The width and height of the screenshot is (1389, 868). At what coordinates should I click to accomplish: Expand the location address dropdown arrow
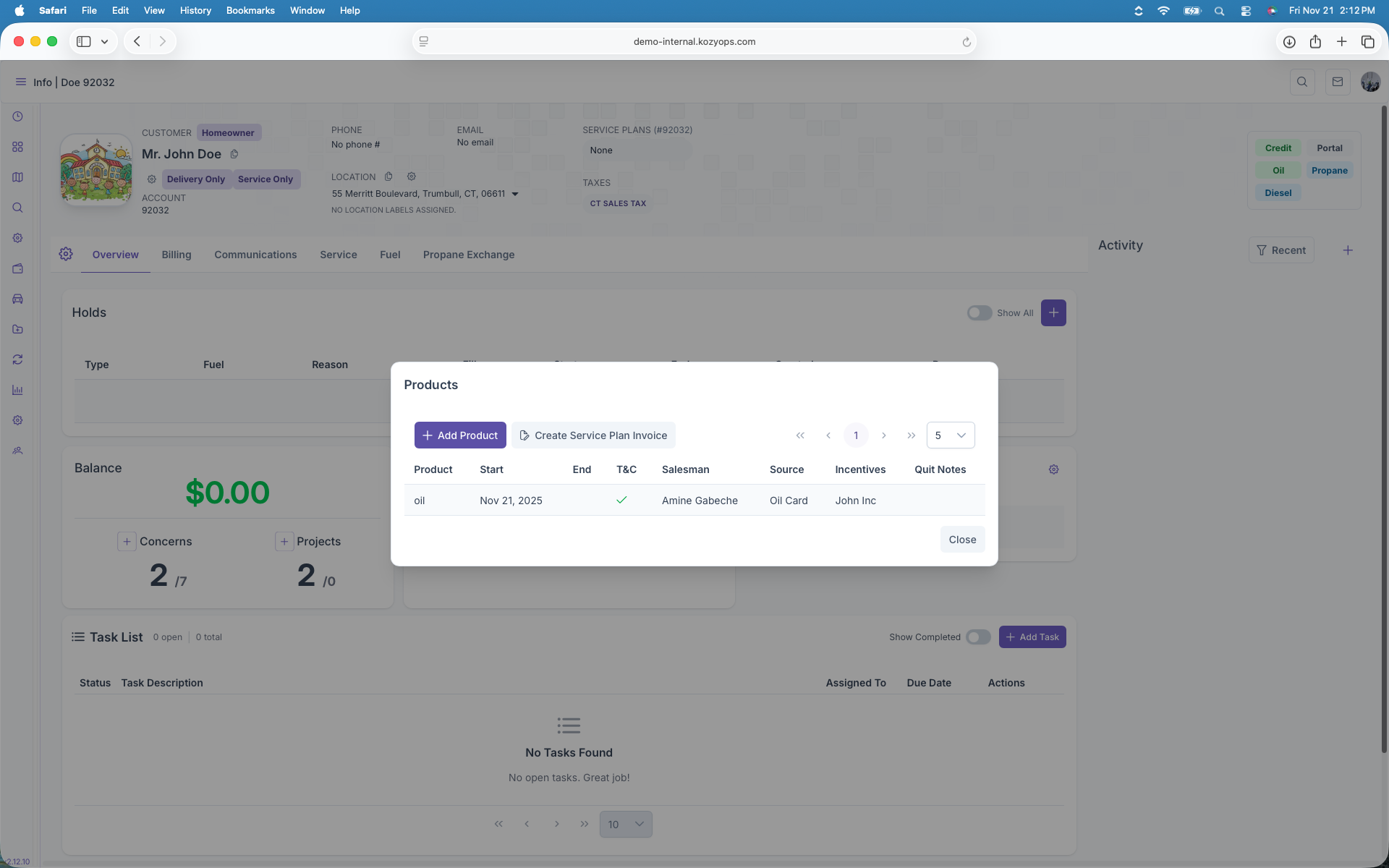coord(515,194)
